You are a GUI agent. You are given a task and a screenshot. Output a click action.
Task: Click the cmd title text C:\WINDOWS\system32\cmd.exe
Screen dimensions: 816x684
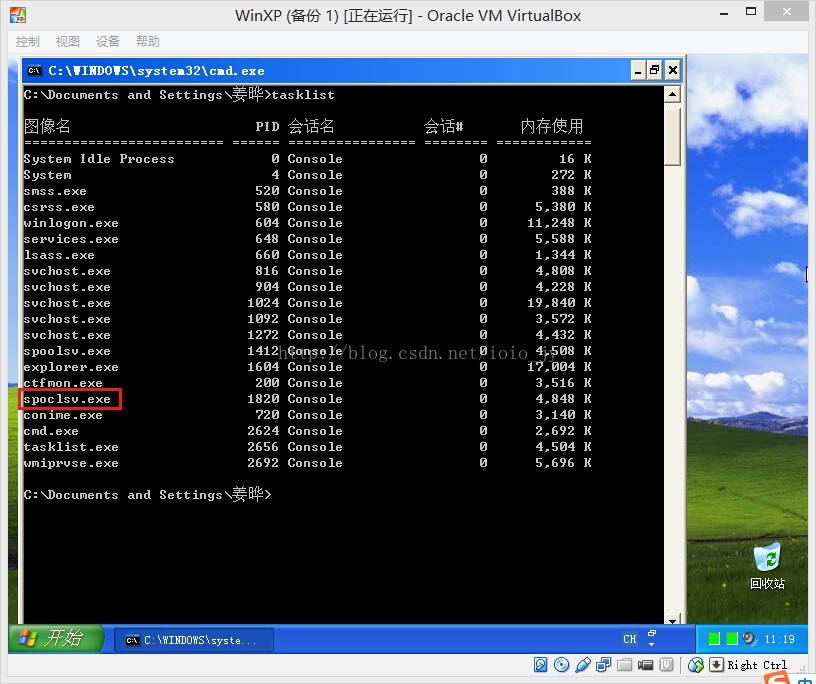tap(156, 71)
